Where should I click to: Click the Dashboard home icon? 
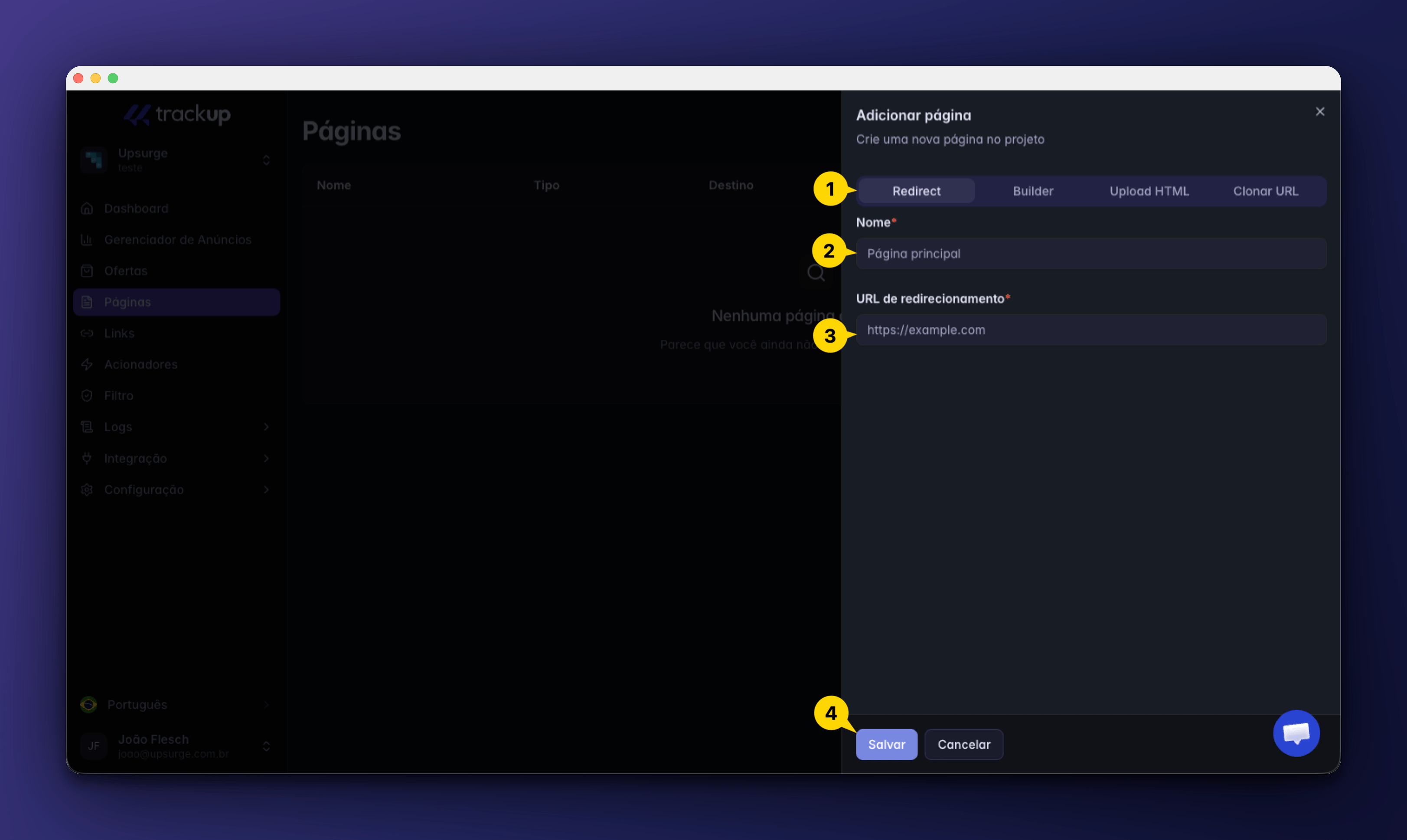pos(87,208)
